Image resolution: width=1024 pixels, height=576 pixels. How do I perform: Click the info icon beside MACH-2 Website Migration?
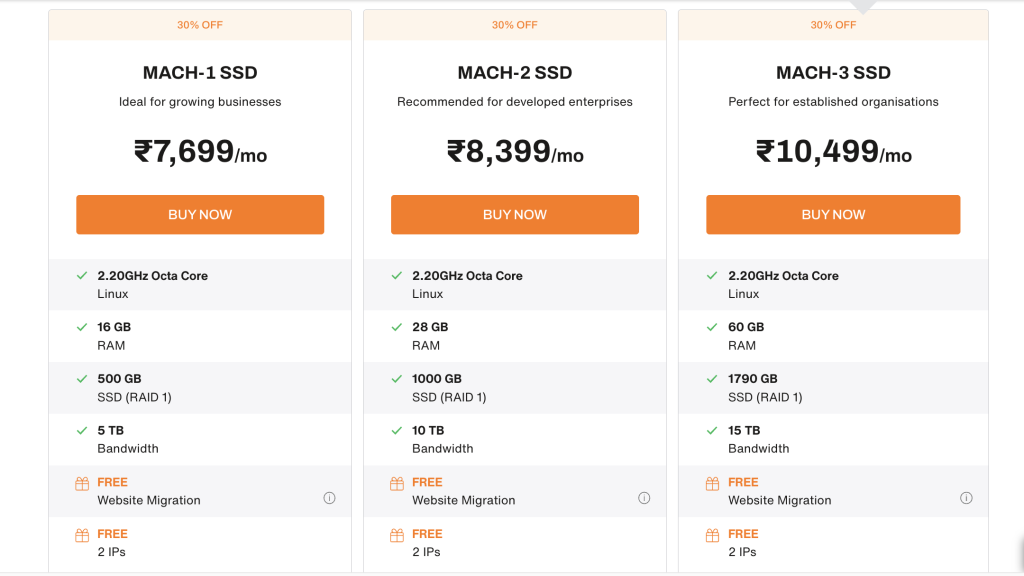645,497
